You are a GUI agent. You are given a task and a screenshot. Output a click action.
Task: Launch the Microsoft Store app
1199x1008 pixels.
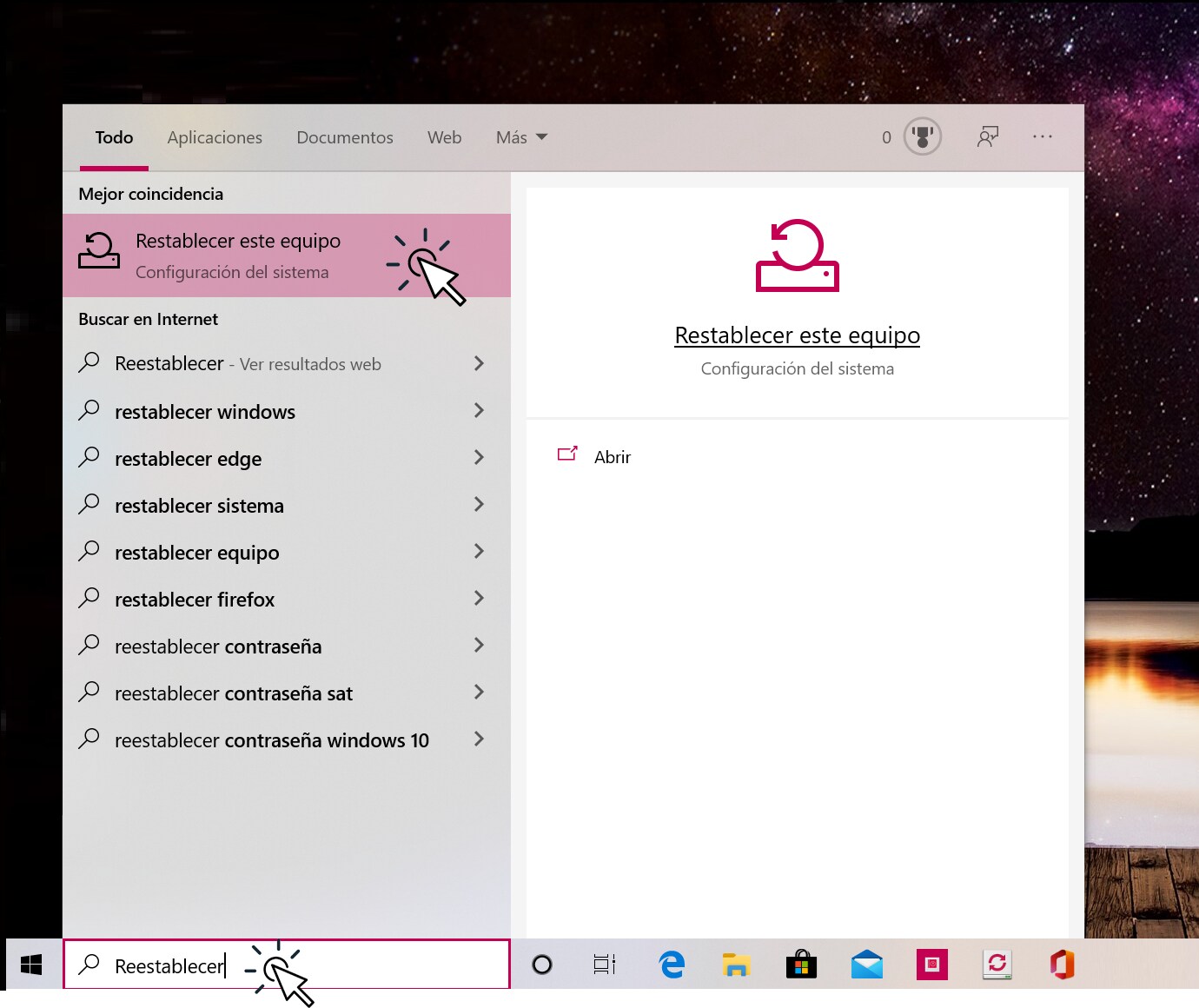(801, 965)
